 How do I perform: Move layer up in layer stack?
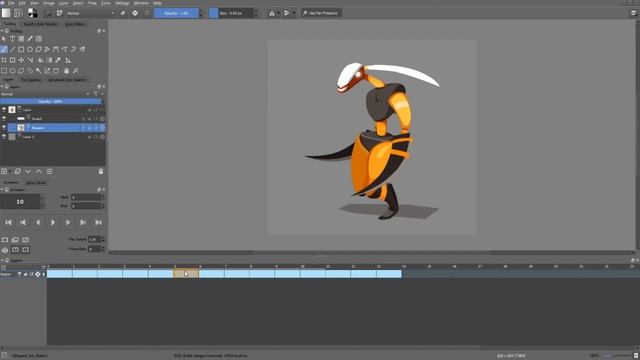[39, 171]
